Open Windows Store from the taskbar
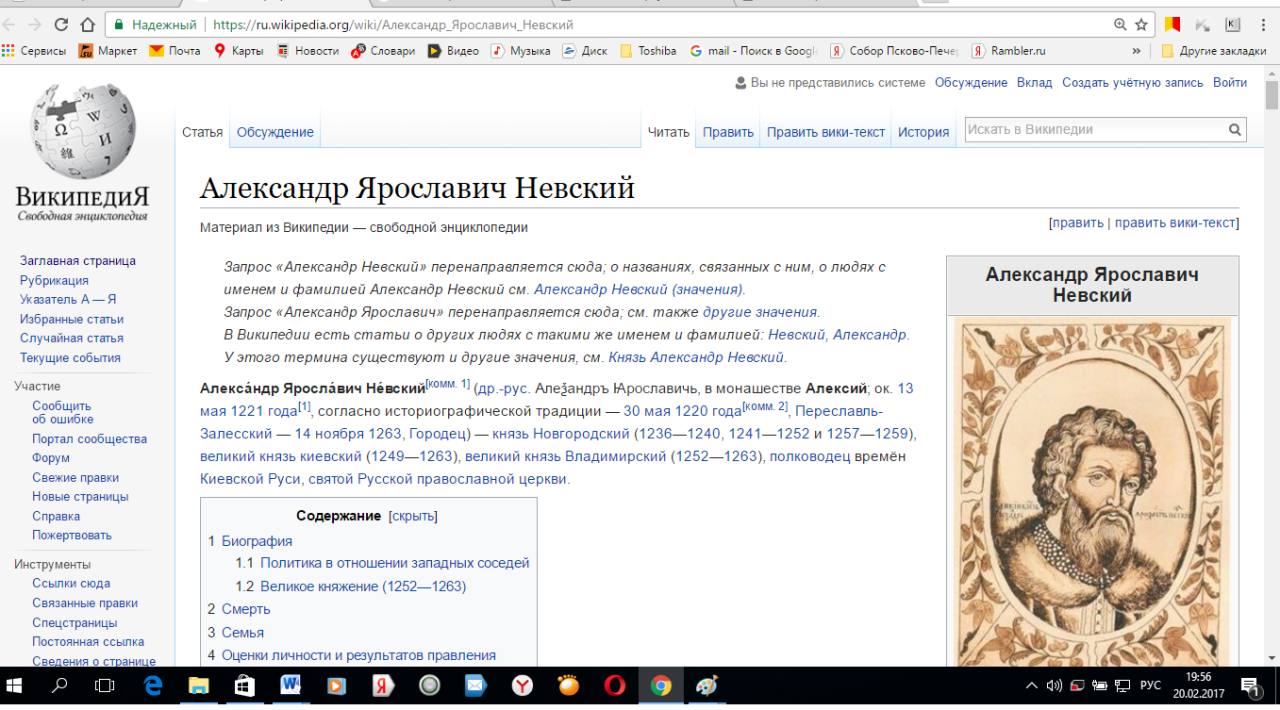The width and height of the screenshot is (1280, 710). [x=244, y=686]
